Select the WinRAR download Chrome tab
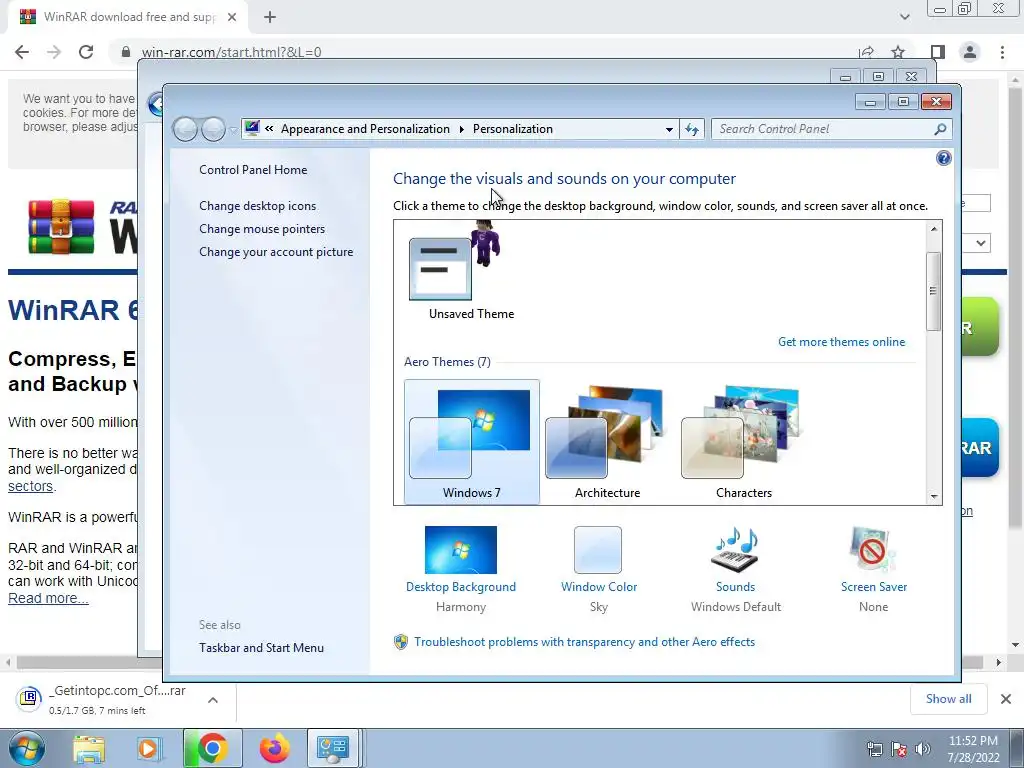 (x=128, y=17)
